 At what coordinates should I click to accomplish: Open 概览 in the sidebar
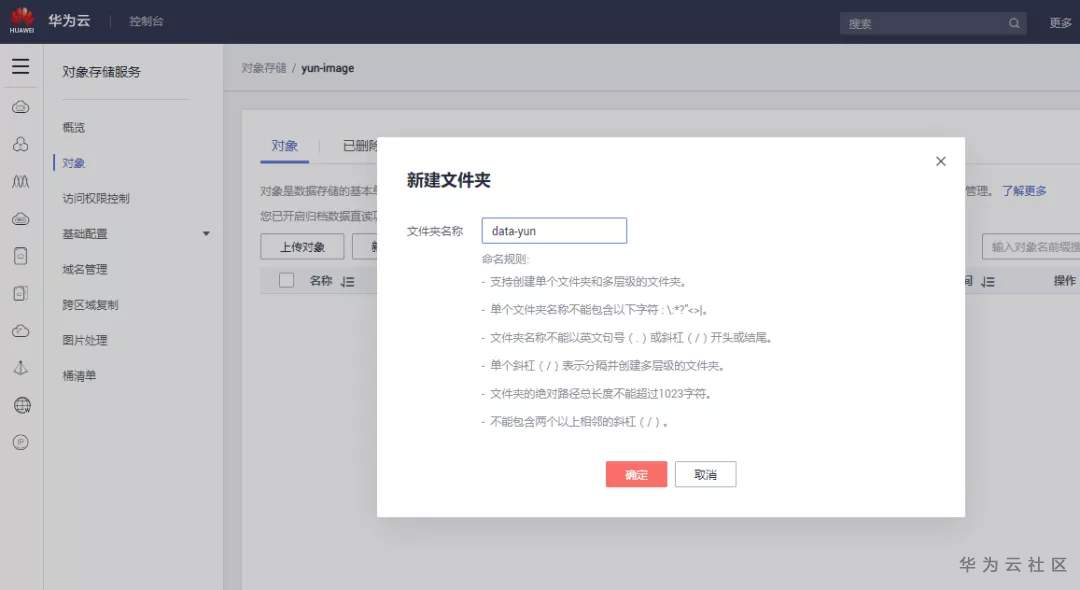74,127
